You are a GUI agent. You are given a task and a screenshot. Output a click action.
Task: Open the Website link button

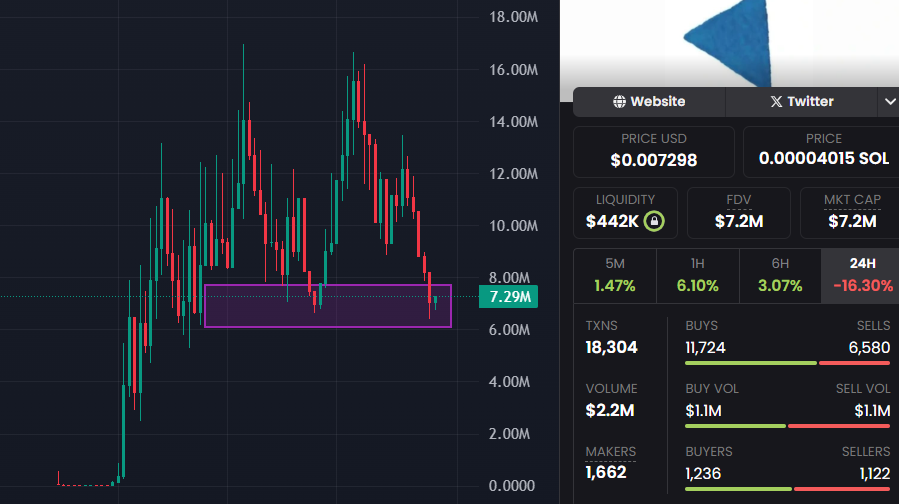pos(649,101)
